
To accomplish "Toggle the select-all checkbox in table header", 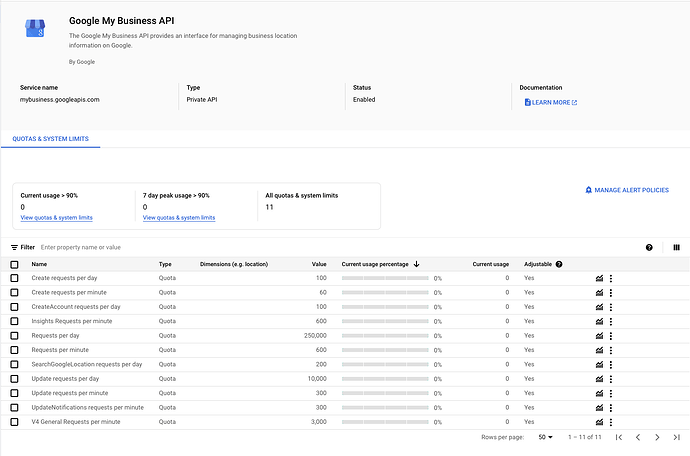I will (14, 264).
